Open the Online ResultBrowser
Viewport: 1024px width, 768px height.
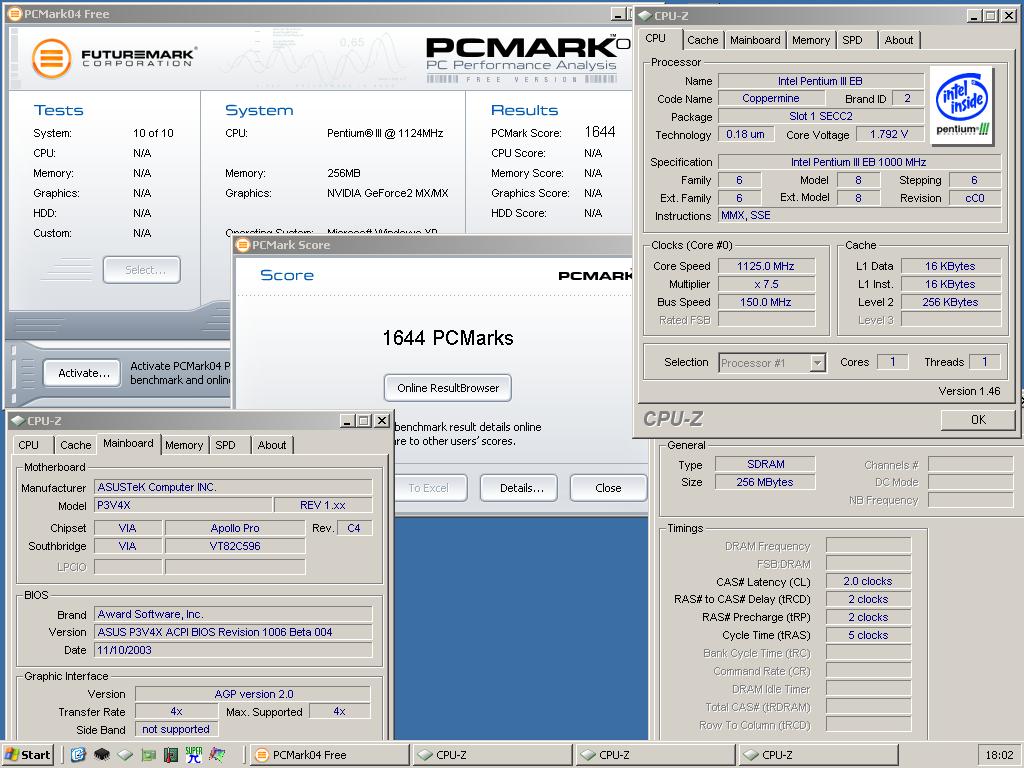point(448,388)
